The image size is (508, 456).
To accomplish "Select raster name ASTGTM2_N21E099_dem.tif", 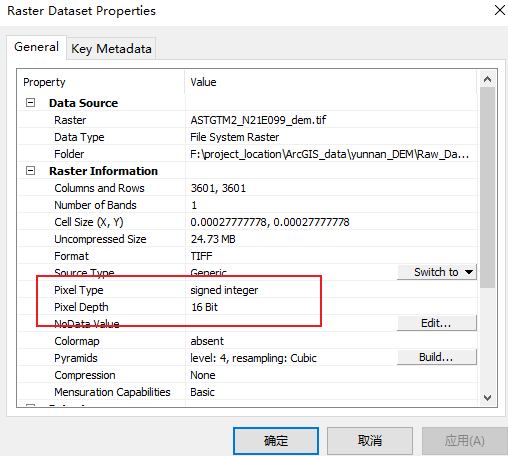I will (258, 120).
